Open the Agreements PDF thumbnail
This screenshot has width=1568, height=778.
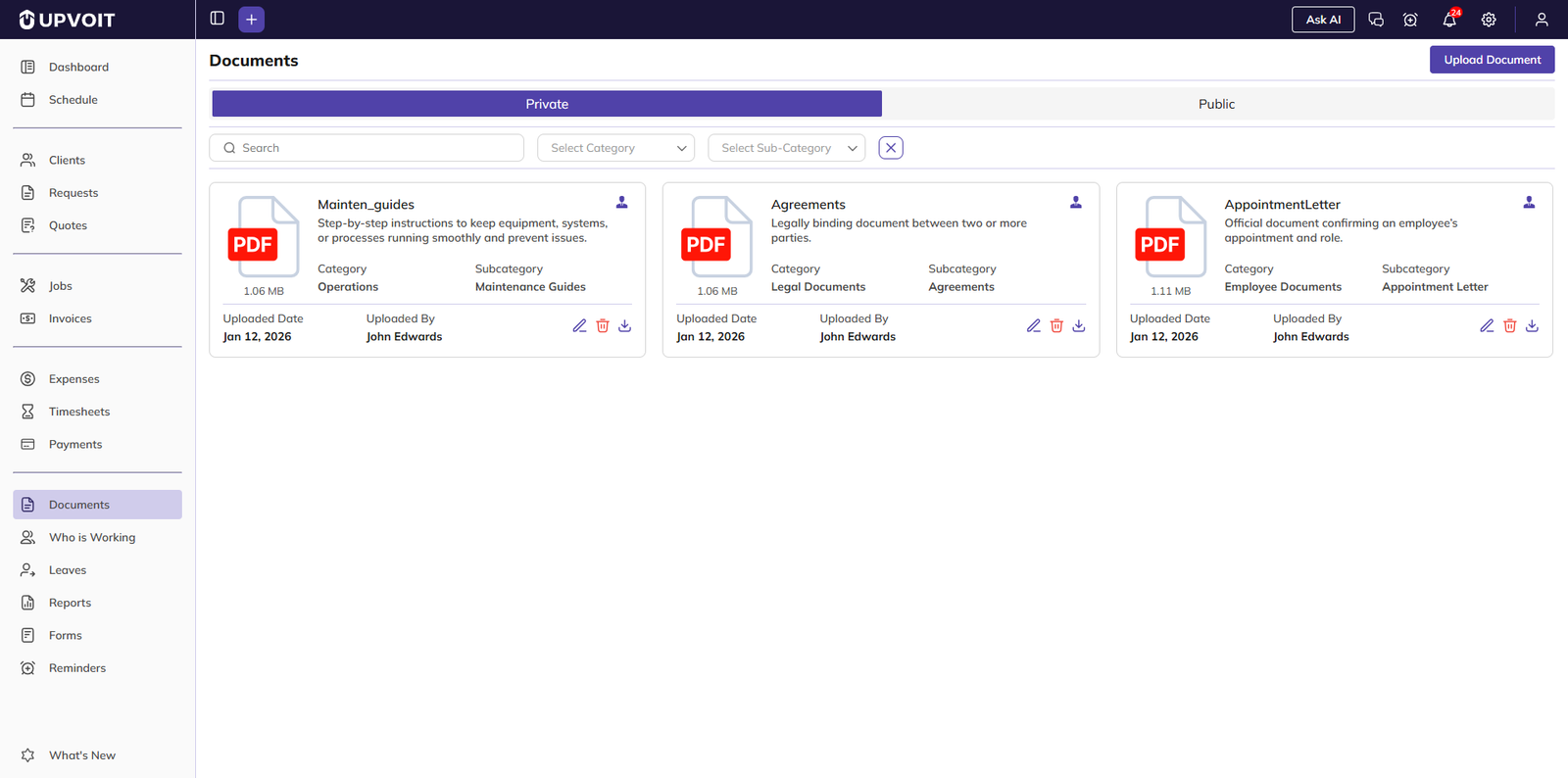tap(716, 237)
